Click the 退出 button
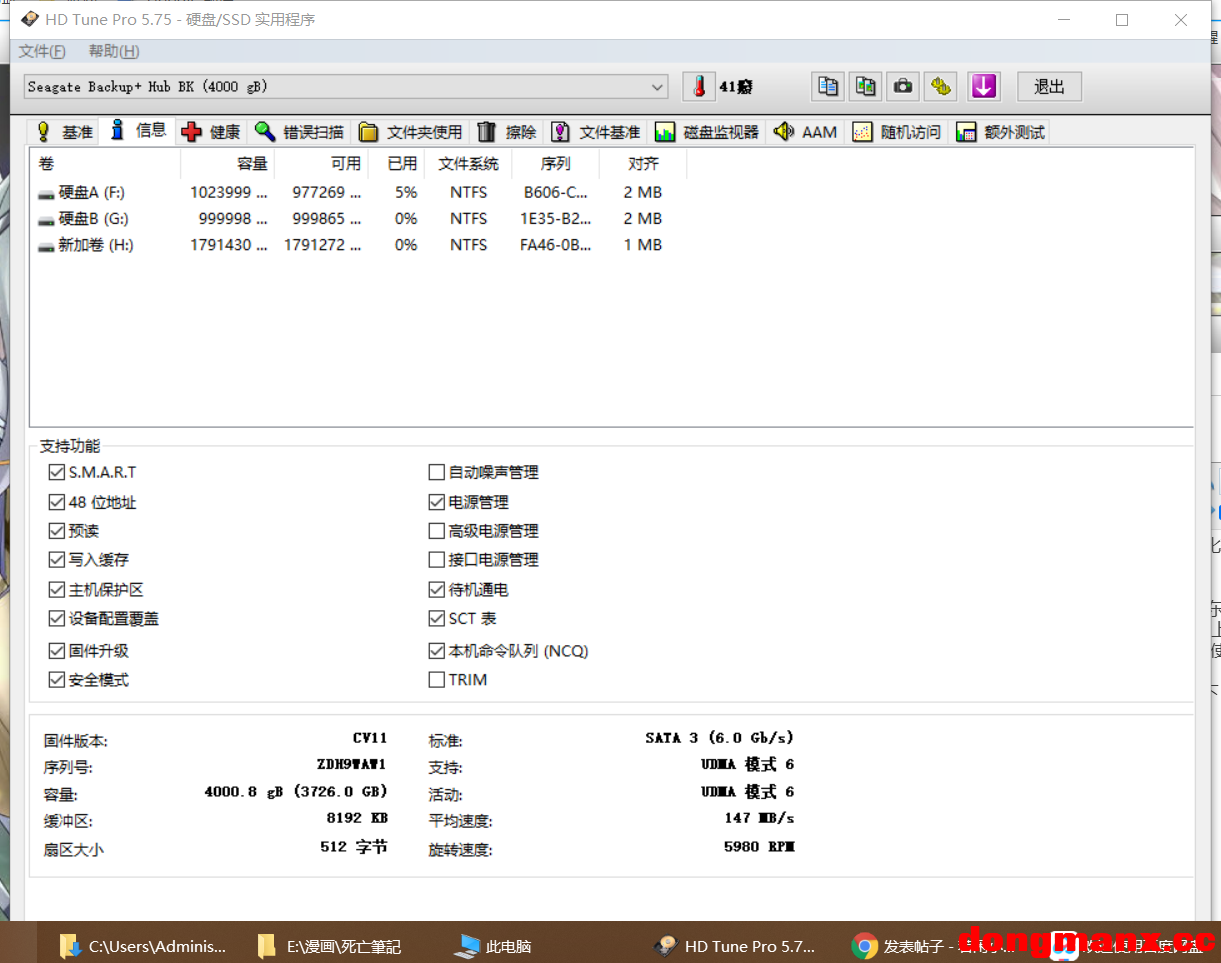Screen dimensions: 1221x963 [x=1049, y=87]
